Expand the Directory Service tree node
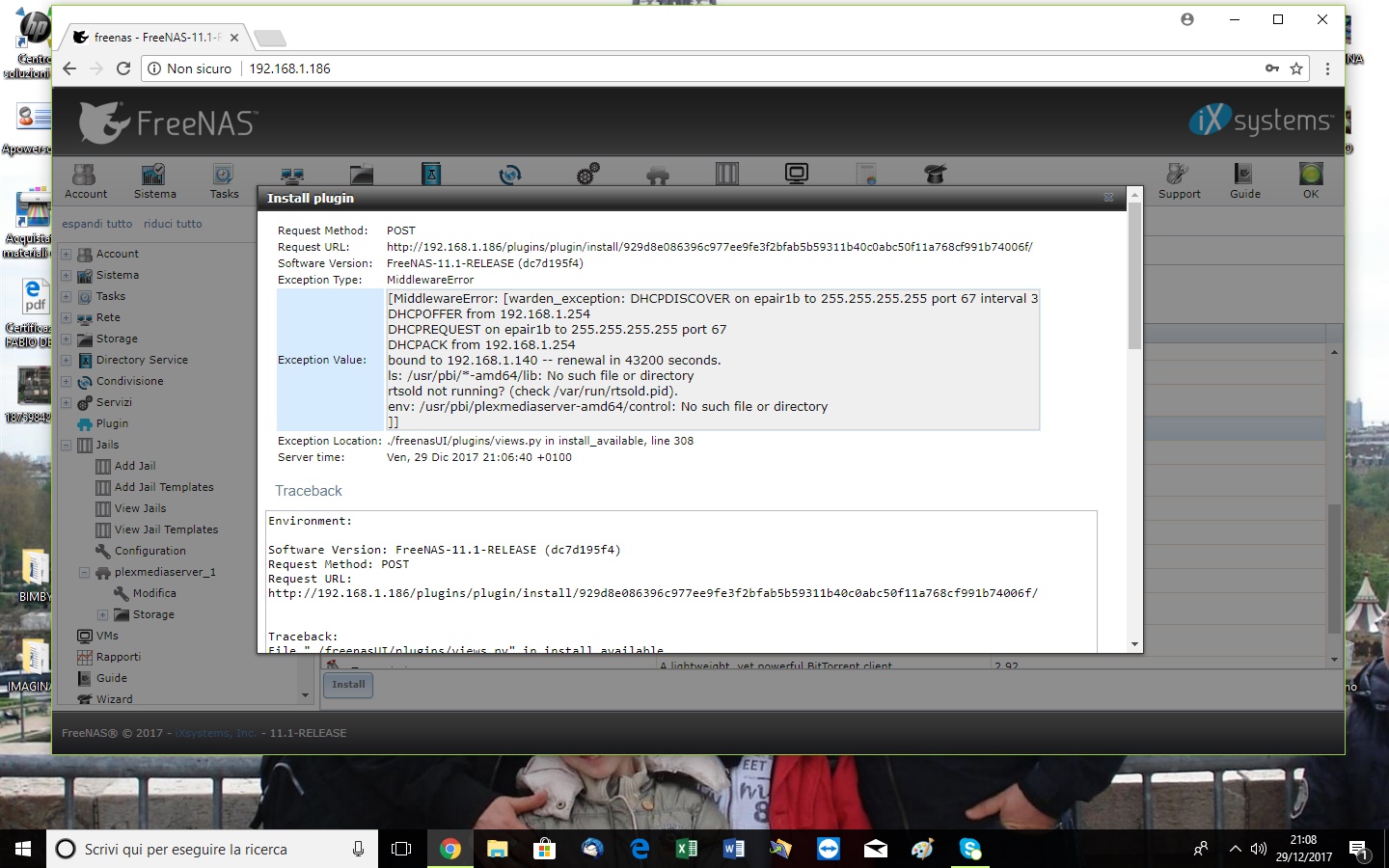The width and height of the screenshot is (1389, 868). coord(67,361)
